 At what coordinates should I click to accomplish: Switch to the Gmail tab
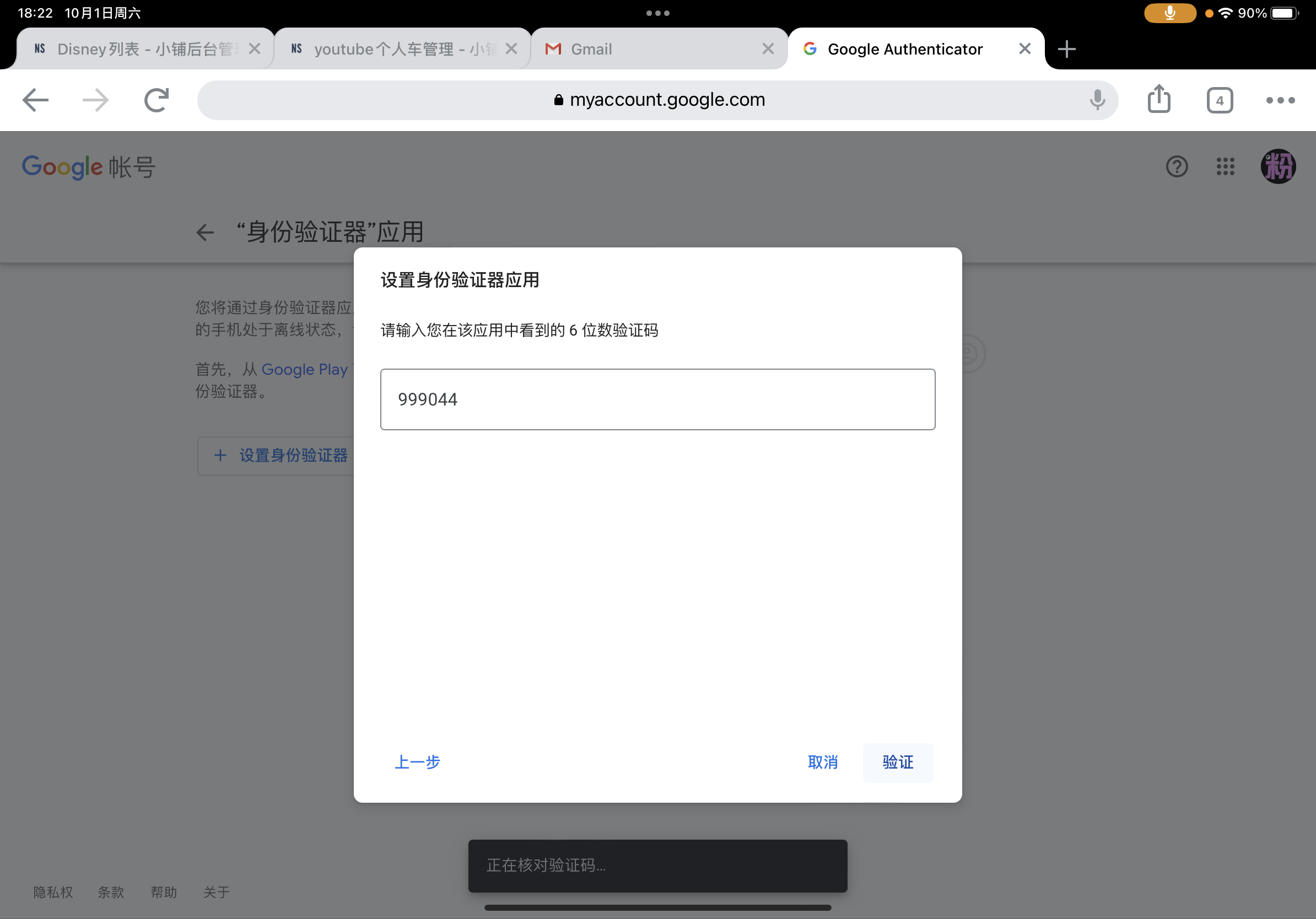(x=642, y=49)
